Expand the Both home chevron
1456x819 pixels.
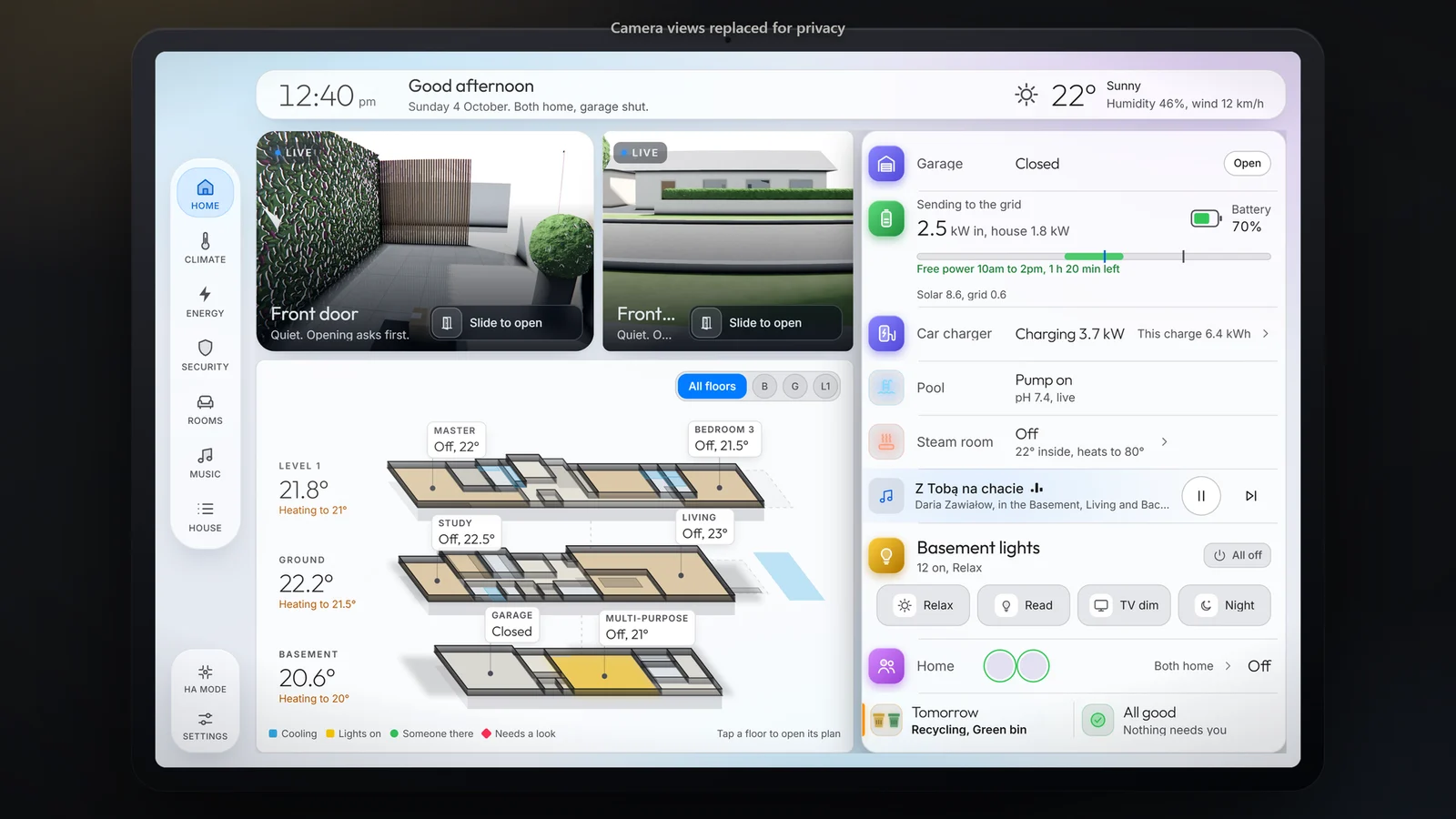point(1228,666)
